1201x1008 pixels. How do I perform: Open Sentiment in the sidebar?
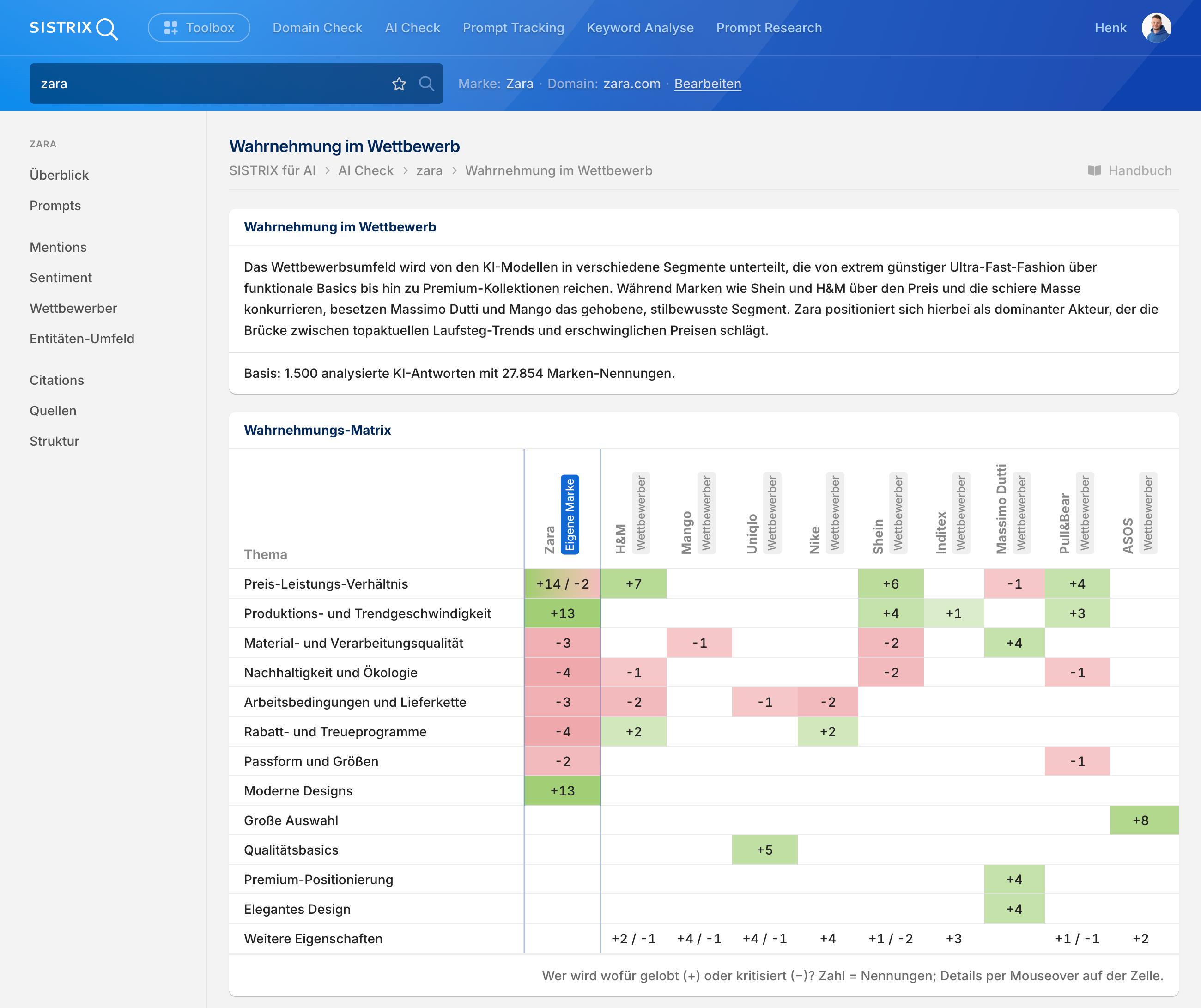(61, 278)
